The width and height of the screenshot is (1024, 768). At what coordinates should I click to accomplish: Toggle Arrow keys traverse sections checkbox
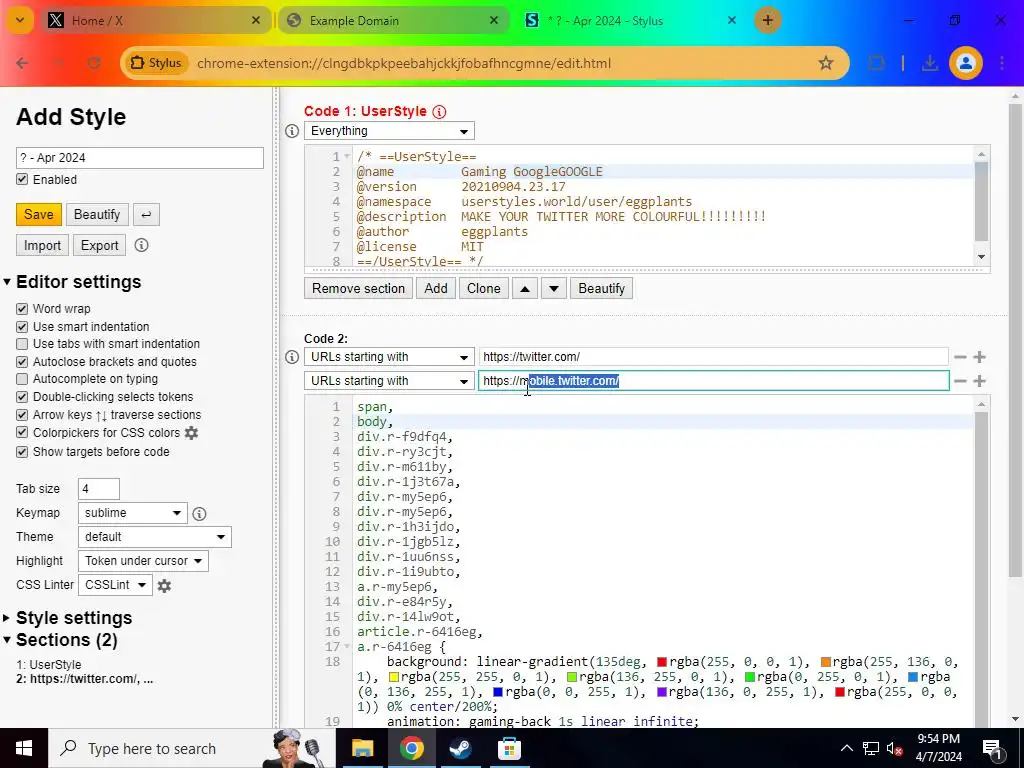(x=22, y=415)
